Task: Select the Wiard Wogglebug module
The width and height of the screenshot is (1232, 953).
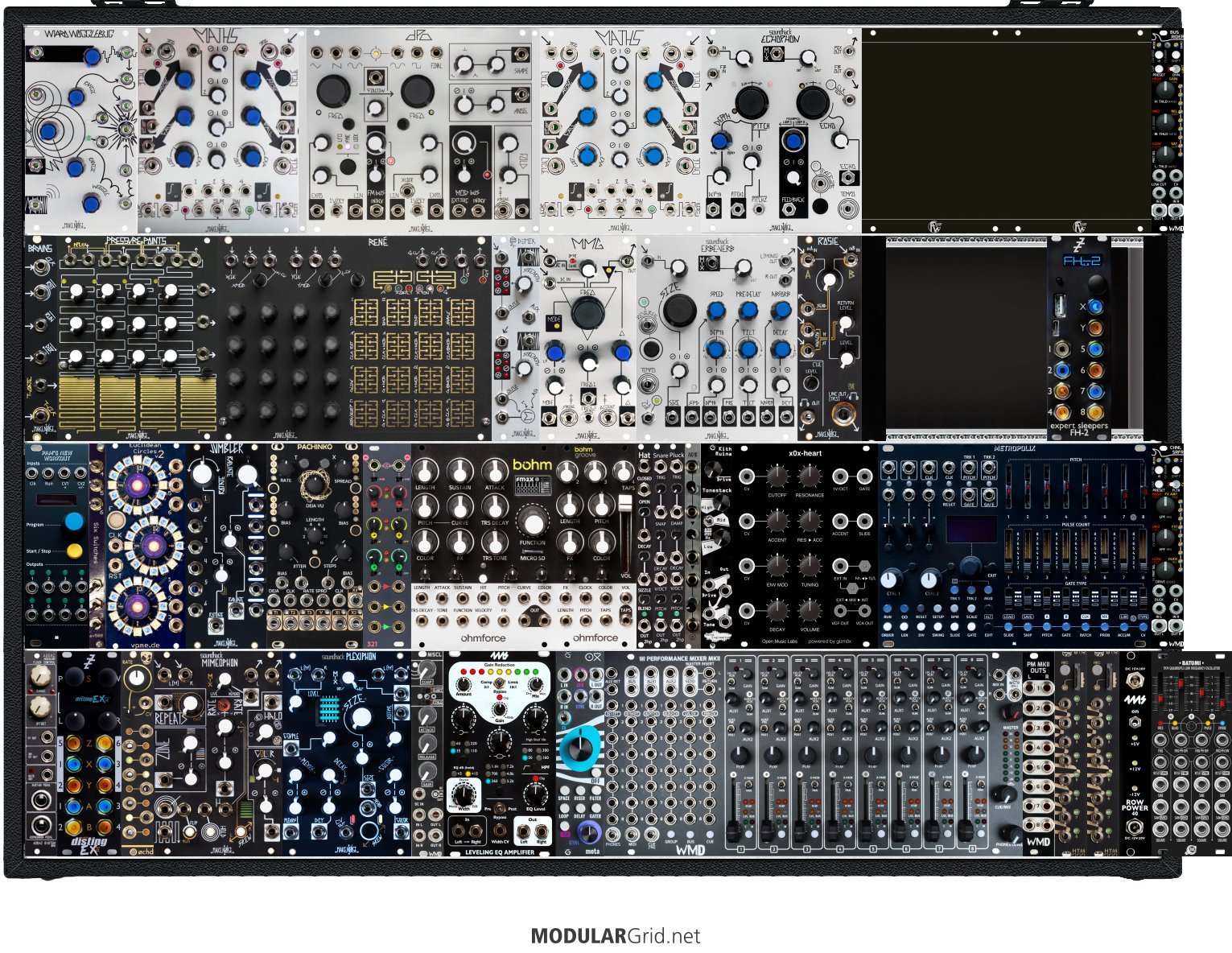Action: pyautogui.click(x=80, y=133)
